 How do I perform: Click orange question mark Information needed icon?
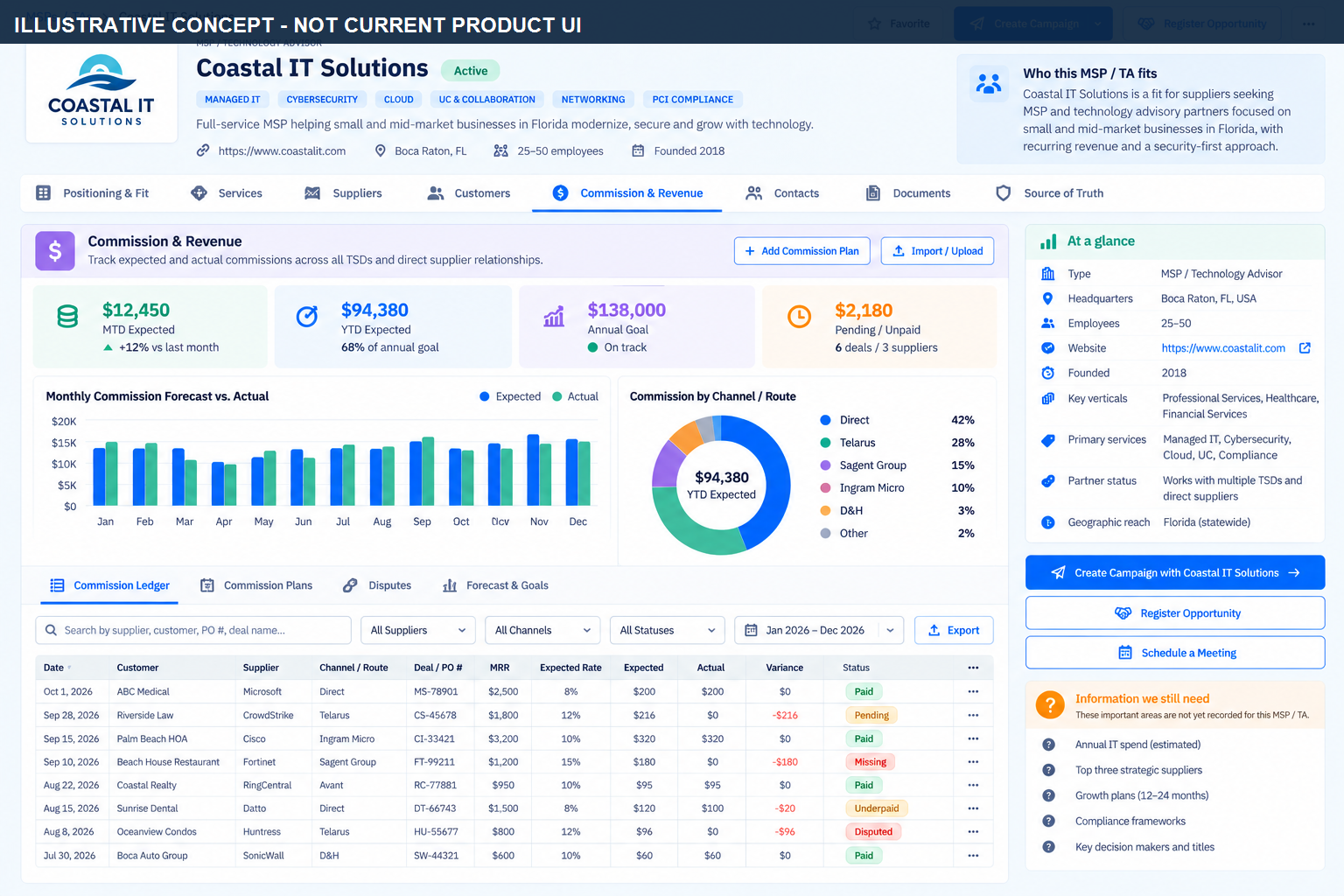click(1049, 704)
